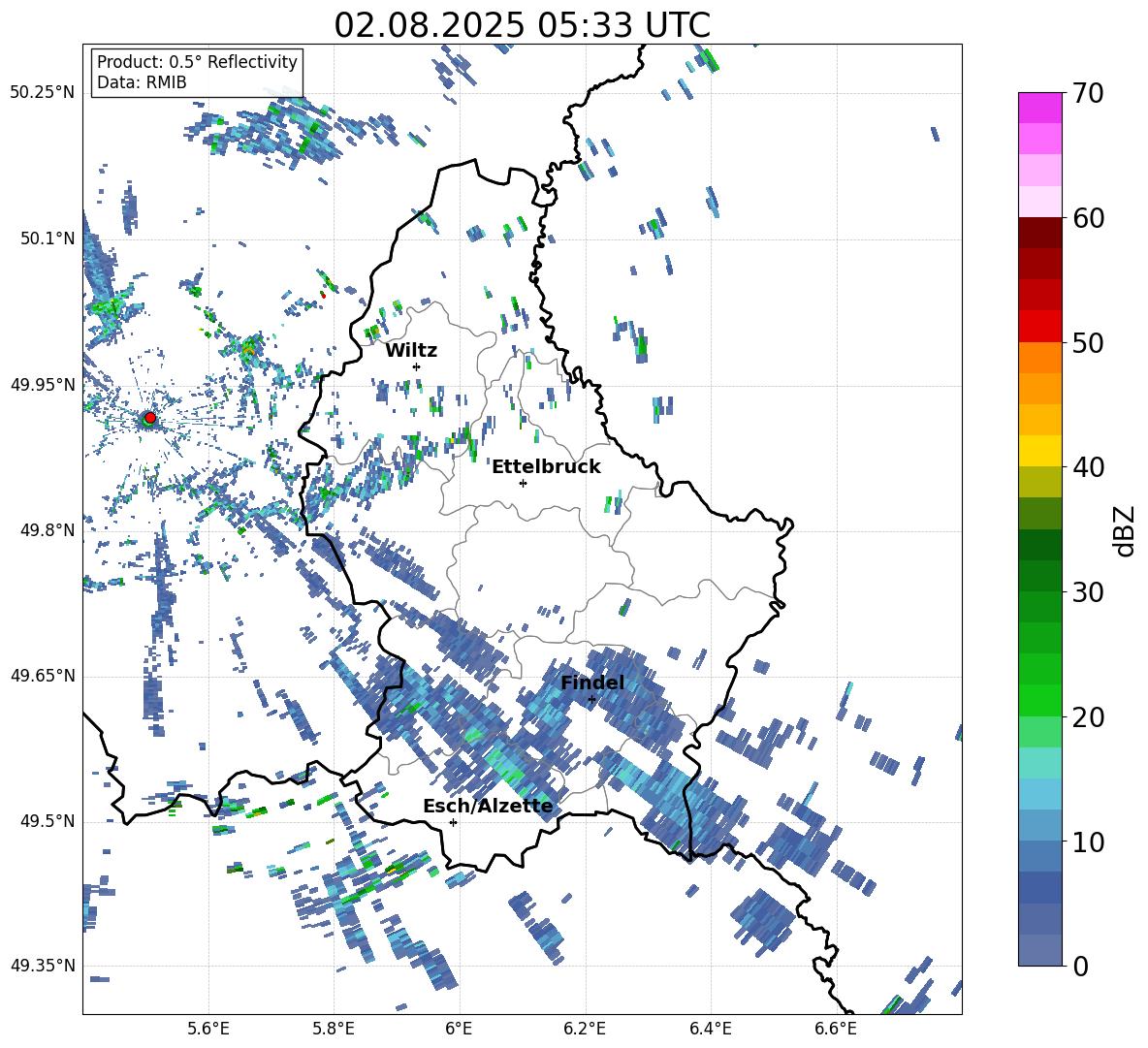Click the 5.8°E longitude label
The width and height of the screenshot is (1148, 1048).
(334, 1029)
